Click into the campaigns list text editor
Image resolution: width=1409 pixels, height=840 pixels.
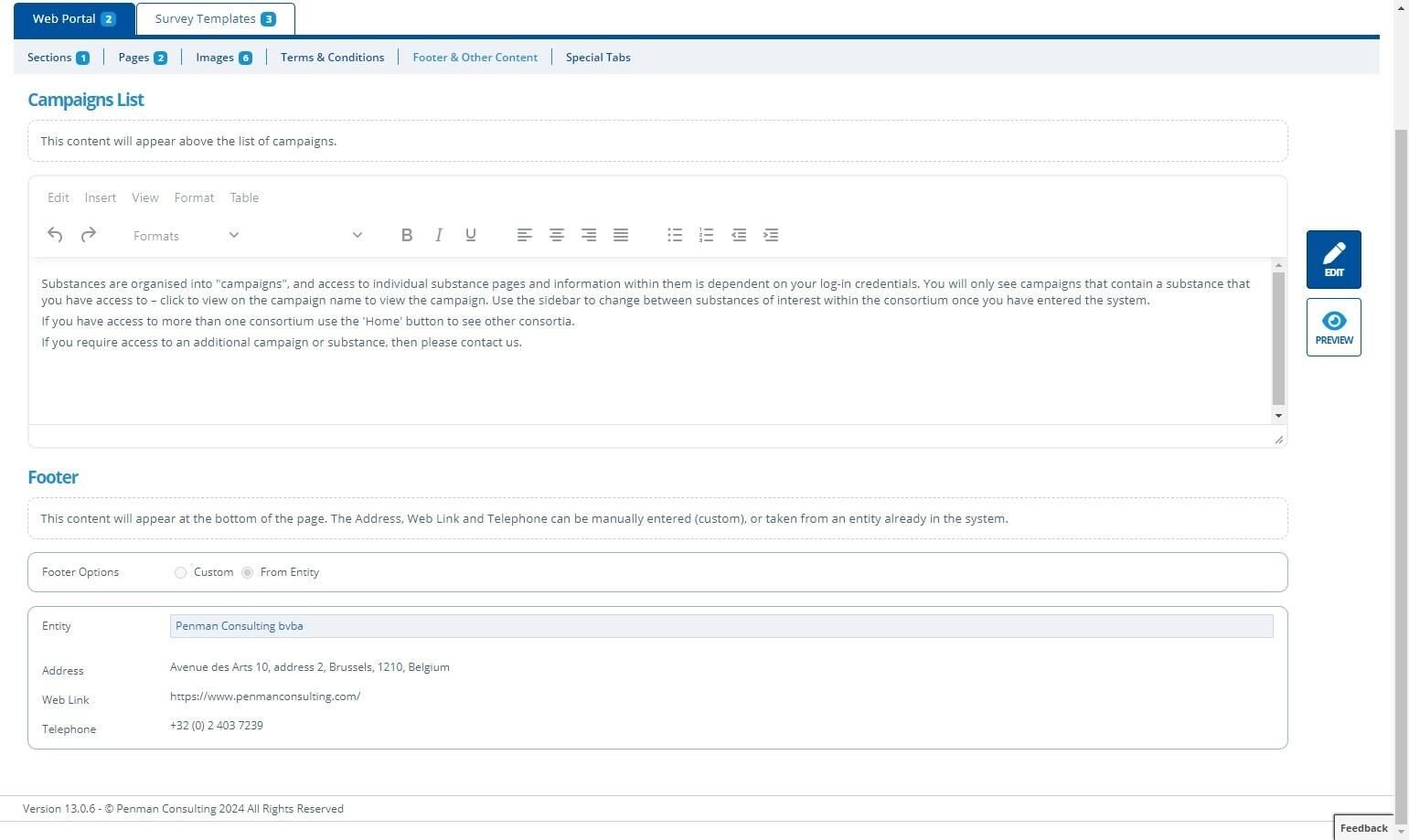click(x=650, y=341)
